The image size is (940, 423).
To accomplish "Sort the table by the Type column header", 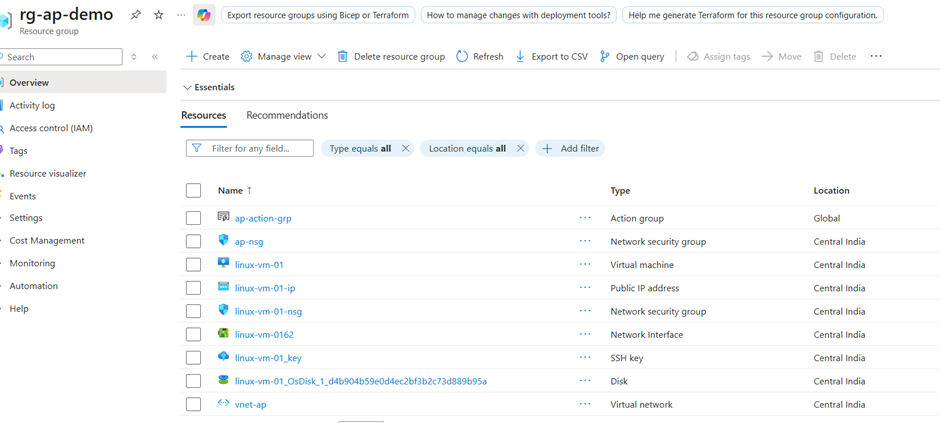I will (620, 191).
